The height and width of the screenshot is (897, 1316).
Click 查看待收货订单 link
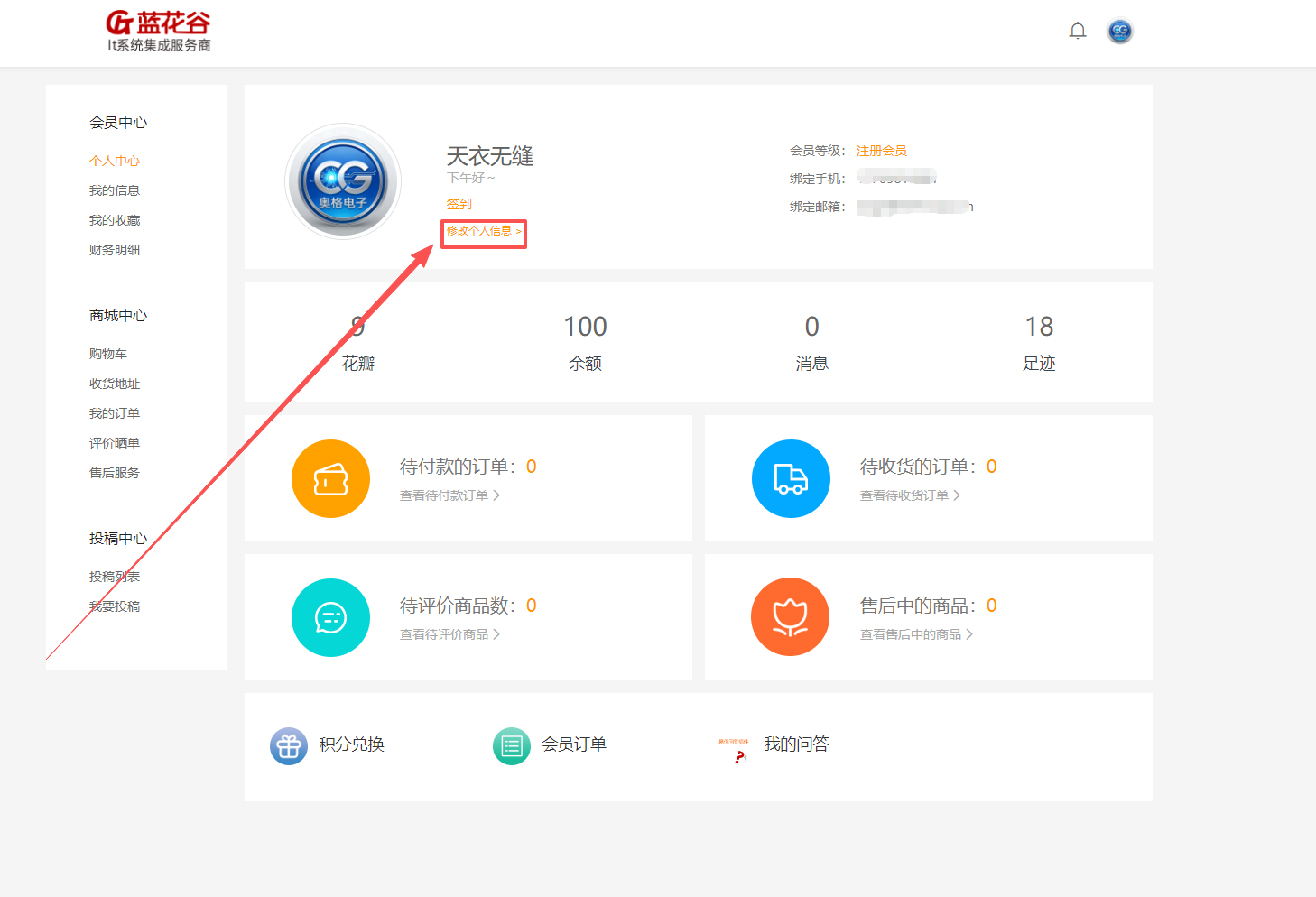point(904,495)
